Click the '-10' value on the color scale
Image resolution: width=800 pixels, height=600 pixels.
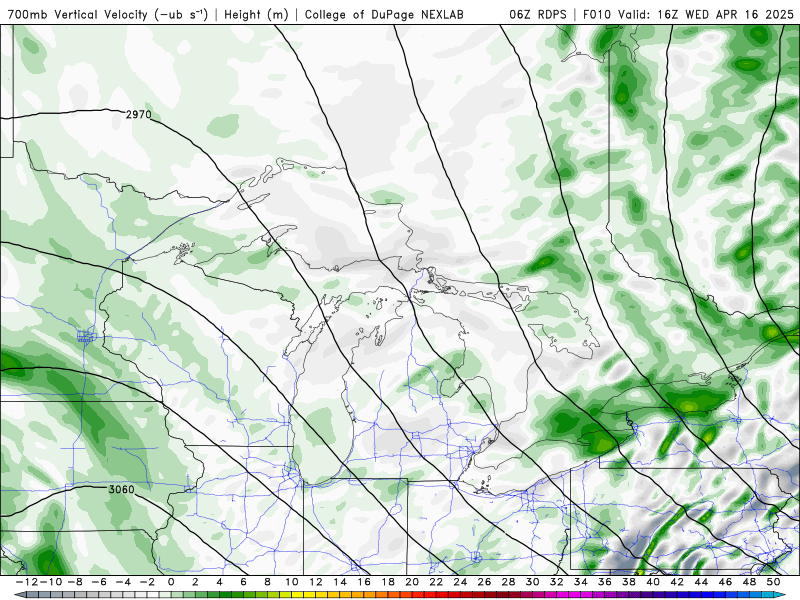[50, 582]
